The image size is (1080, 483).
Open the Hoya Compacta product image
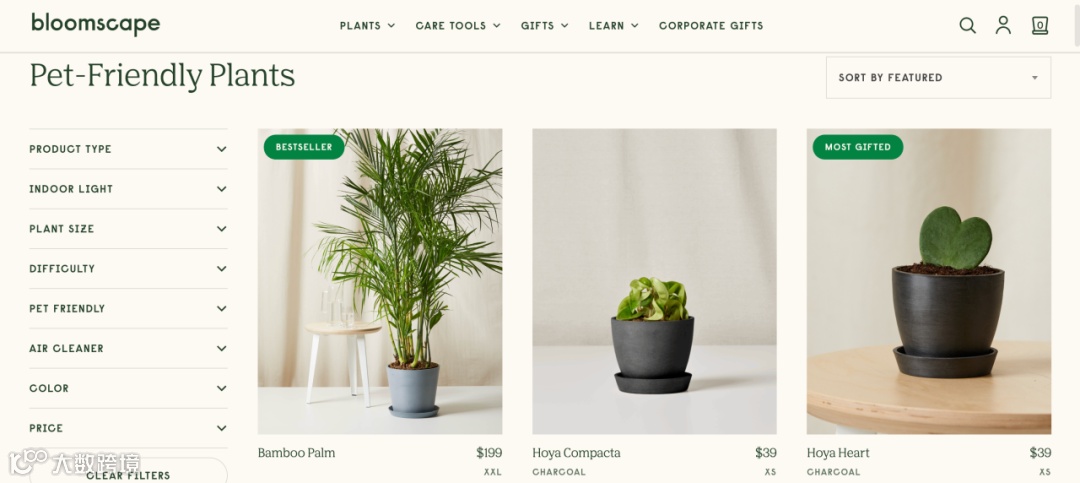point(654,281)
